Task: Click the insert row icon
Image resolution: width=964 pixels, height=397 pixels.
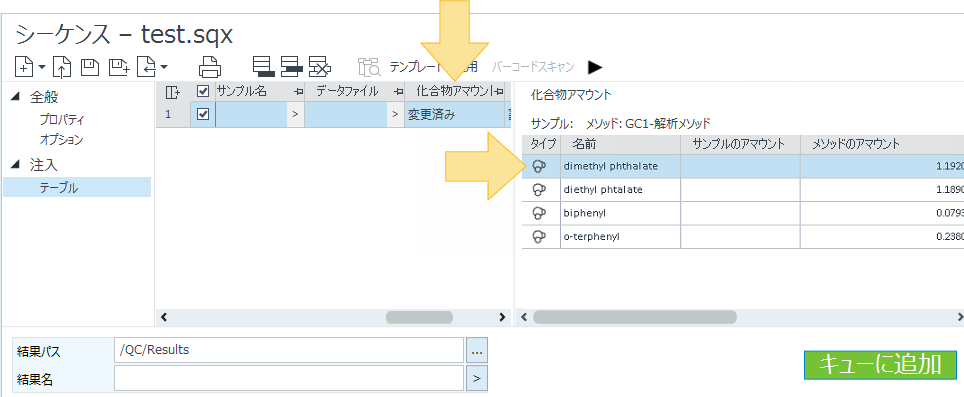Action: (x=291, y=67)
